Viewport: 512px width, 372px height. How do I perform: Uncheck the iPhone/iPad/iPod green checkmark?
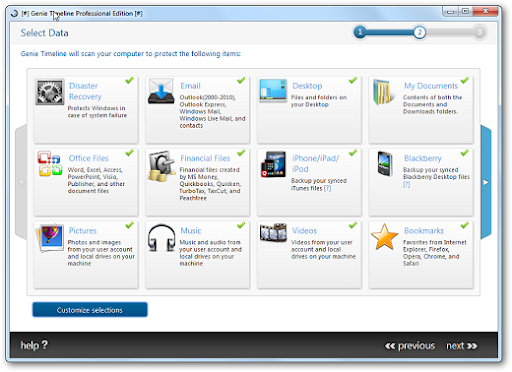tap(353, 153)
